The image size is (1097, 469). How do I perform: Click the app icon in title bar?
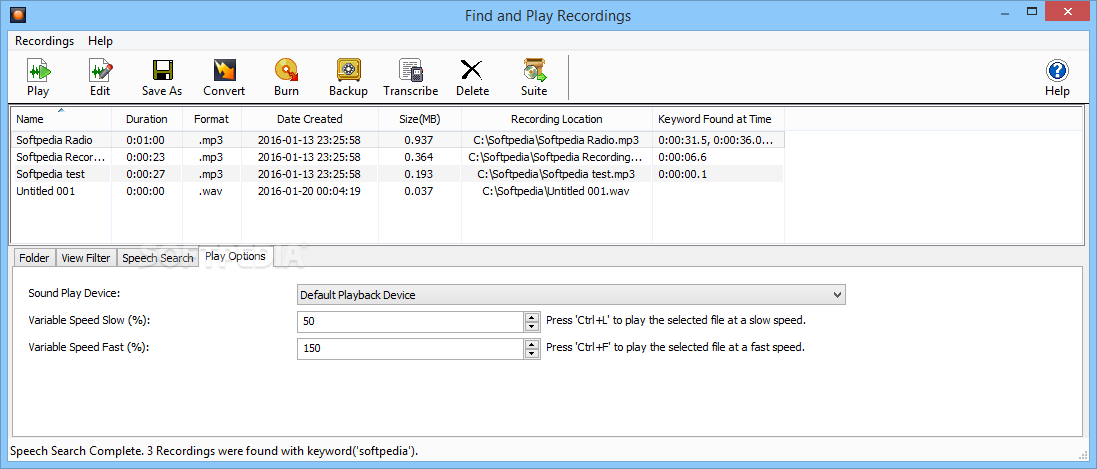[x=16, y=14]
